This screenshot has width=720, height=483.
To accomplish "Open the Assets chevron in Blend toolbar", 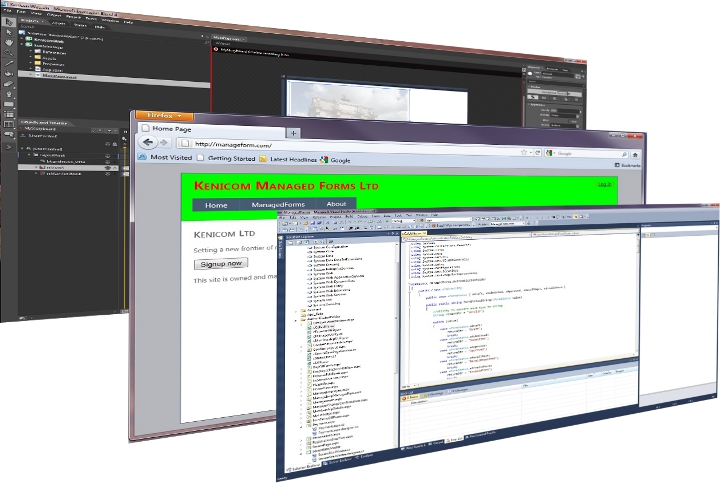I will pos(9,147).
